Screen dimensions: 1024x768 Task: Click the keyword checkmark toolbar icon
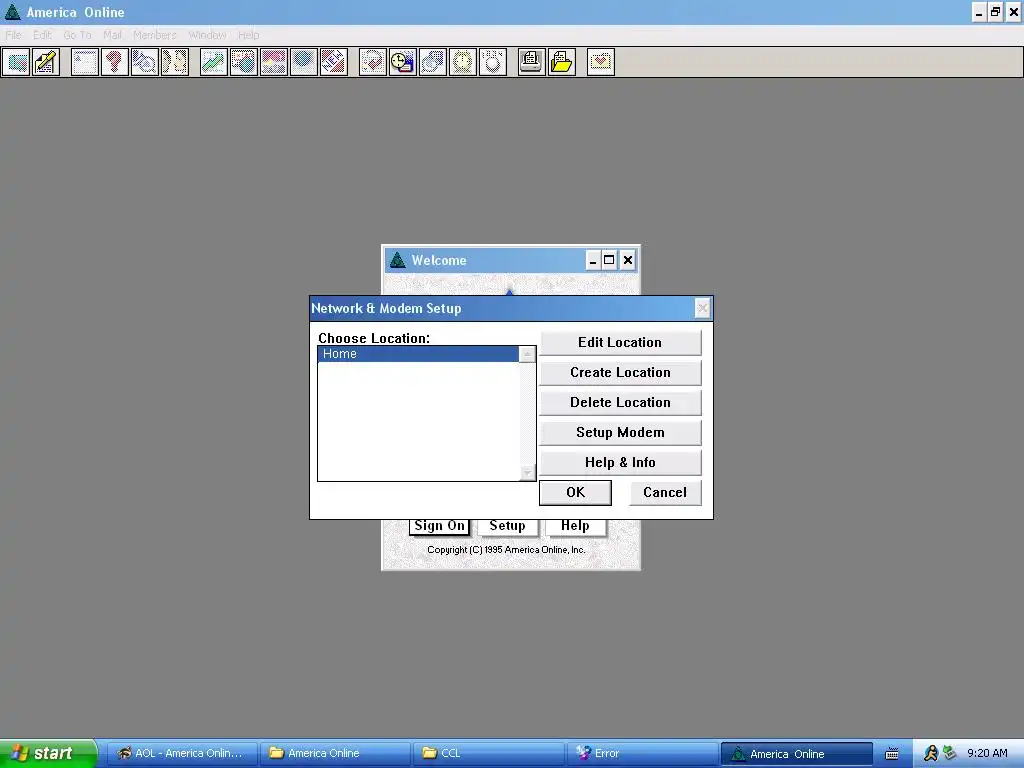(x=373, y=62)
